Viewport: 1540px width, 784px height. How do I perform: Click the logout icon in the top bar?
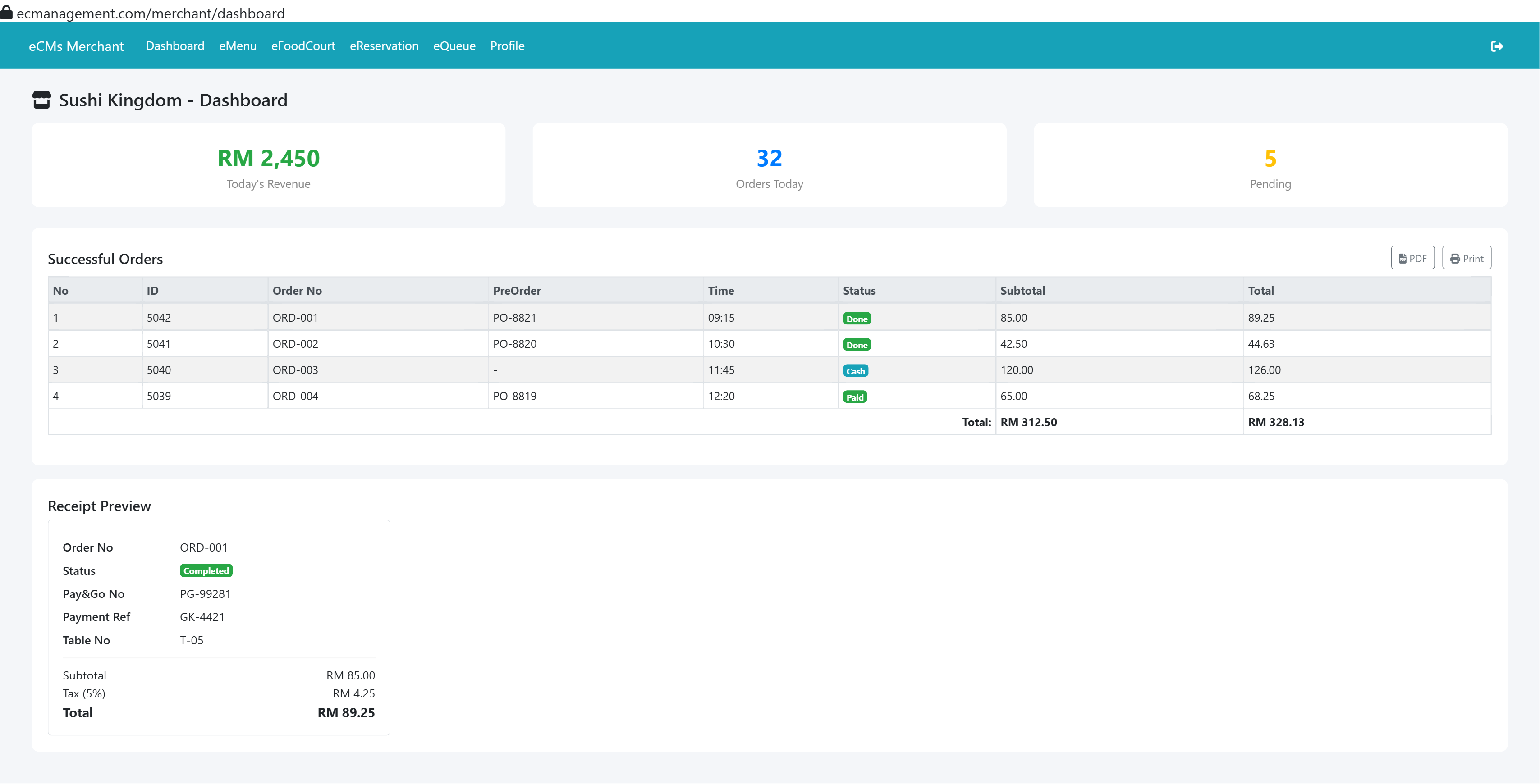[x=1498, y=46]
